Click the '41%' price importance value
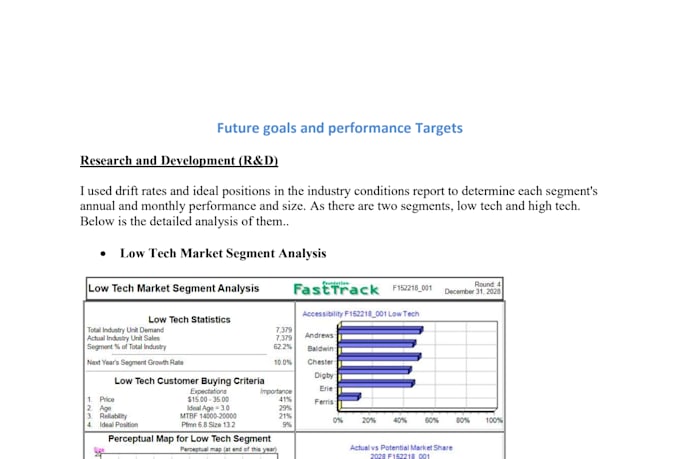The image size is (680, 459). (x=286, y=400)
